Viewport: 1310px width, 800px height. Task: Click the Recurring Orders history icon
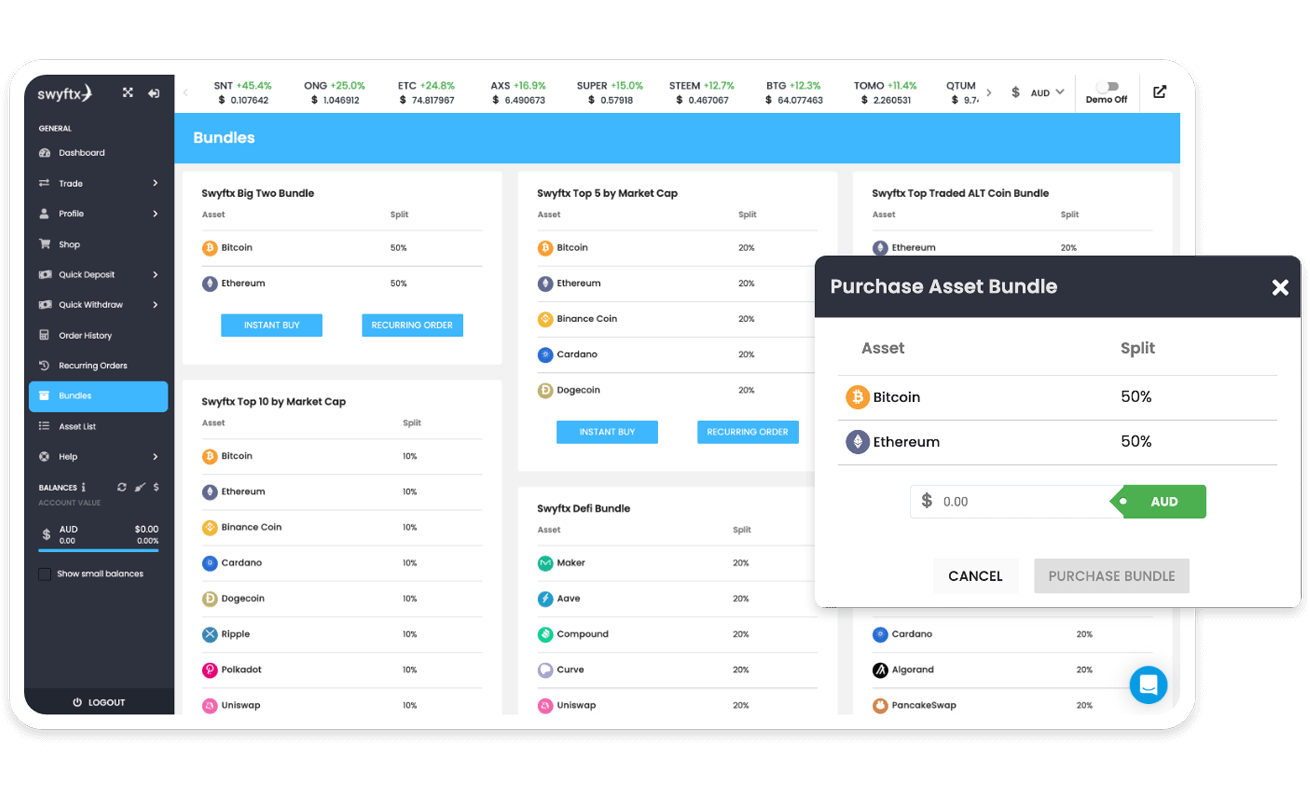[x=44, y=366]
